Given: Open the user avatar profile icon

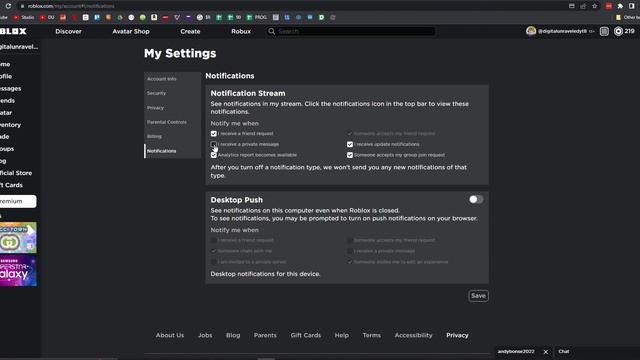Looking at the screenshot, I should click(531, 31).
